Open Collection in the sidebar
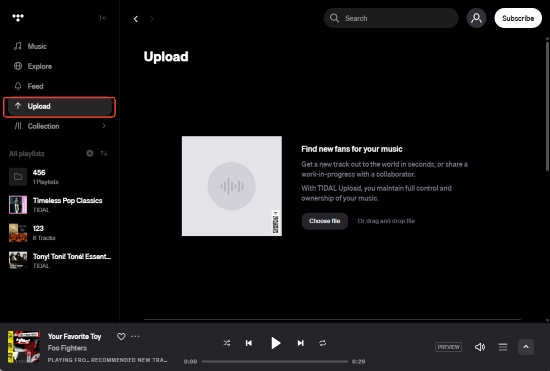This screenshot has height=371, width=550. (x=59, y=126)
